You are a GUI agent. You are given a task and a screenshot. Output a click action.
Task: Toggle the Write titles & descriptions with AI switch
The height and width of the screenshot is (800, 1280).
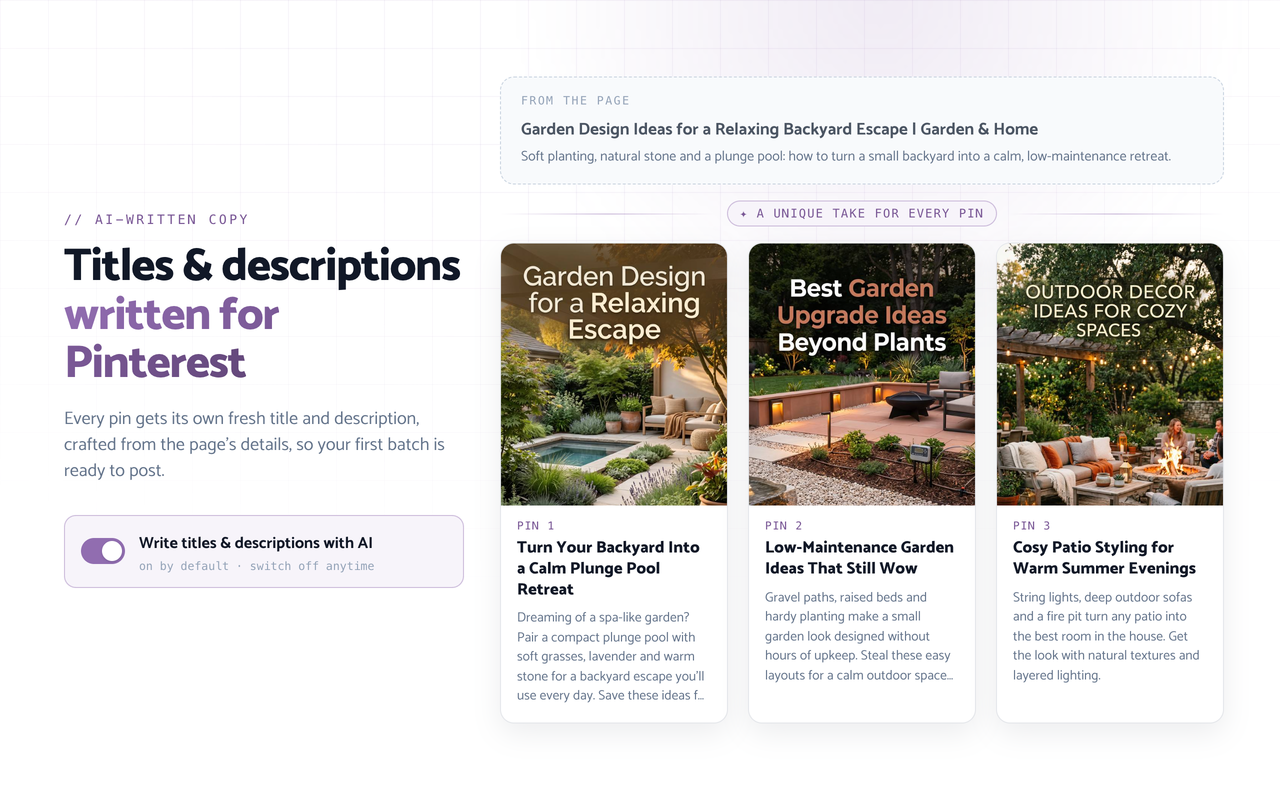coord(103,551)
